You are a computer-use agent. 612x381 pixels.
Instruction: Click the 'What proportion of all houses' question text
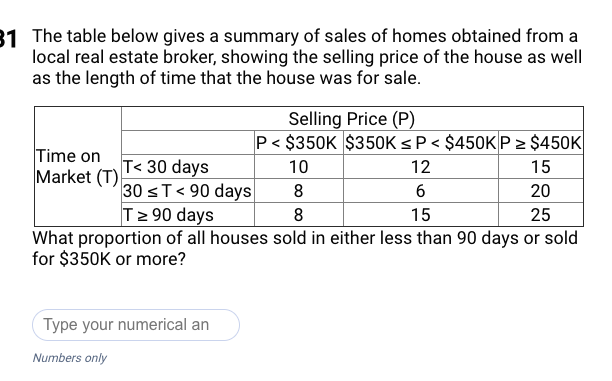pyautogui.click(x=305, y=248)
